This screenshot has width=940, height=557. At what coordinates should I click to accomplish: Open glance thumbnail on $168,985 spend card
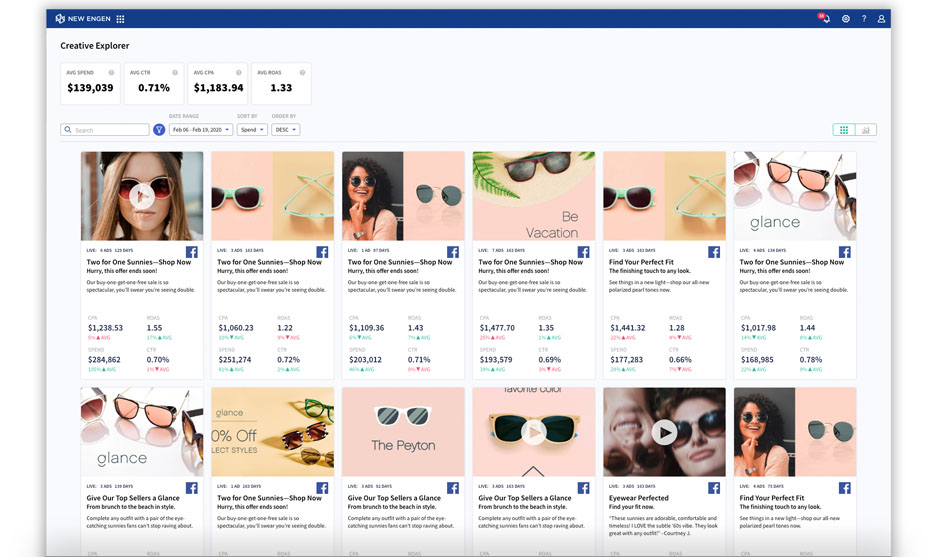(x=795, y=196)
